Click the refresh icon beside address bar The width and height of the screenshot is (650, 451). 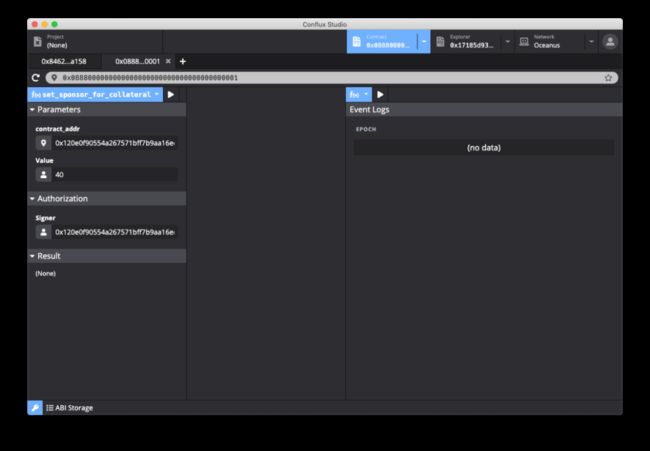tap(36, 78)
